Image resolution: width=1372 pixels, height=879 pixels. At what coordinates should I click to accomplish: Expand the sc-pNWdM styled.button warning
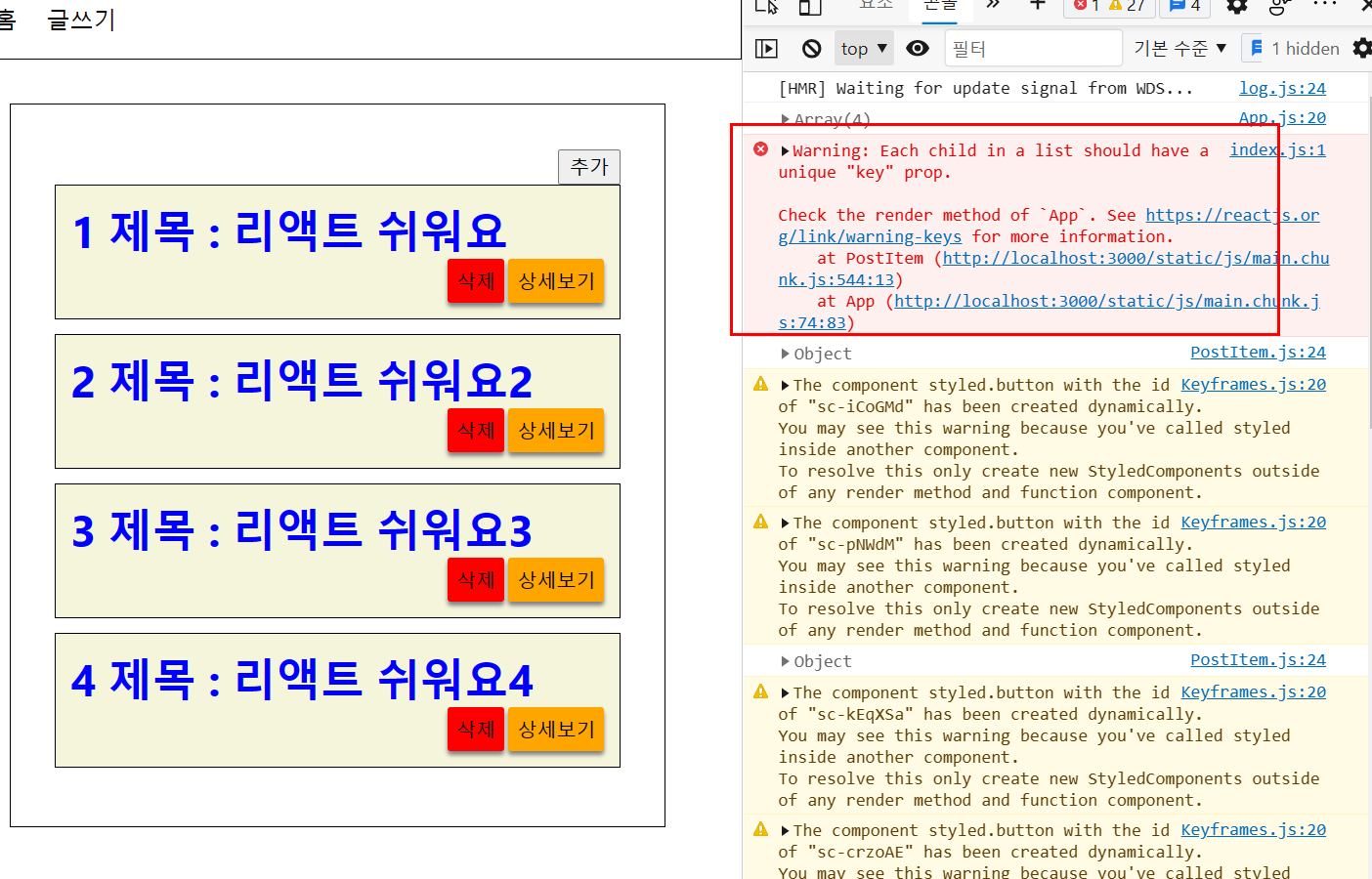pyautogui.click(x=785, y=523)
